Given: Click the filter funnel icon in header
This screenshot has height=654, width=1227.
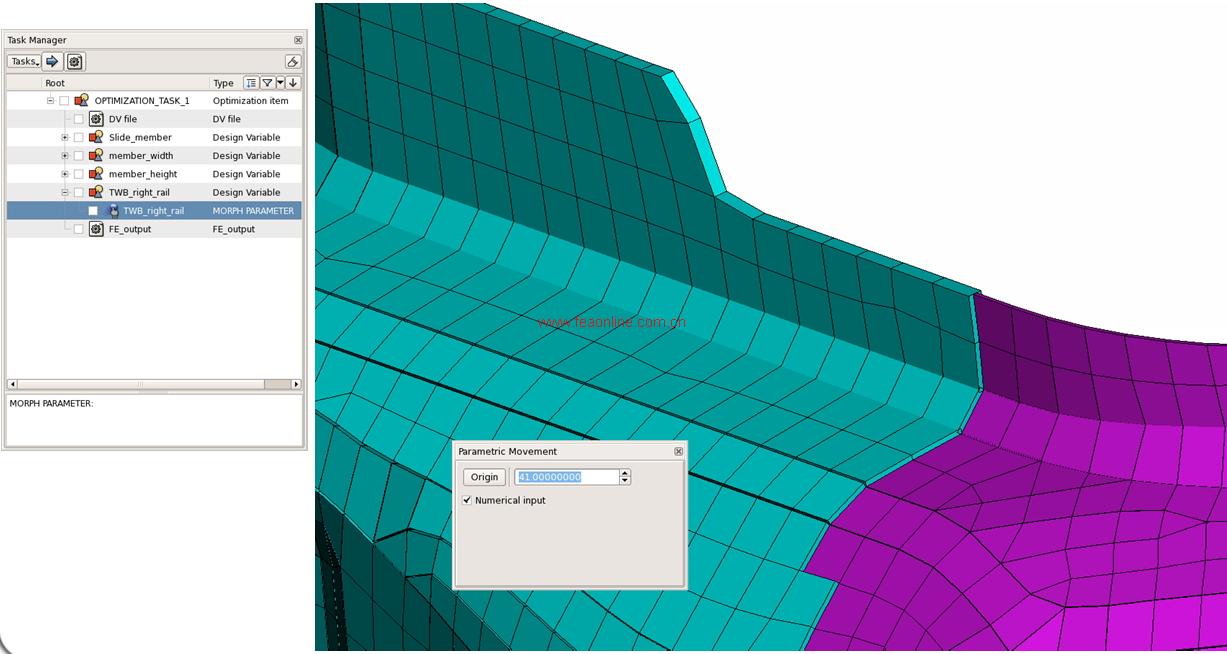Looking at the screenshot, I should [267, 83].
